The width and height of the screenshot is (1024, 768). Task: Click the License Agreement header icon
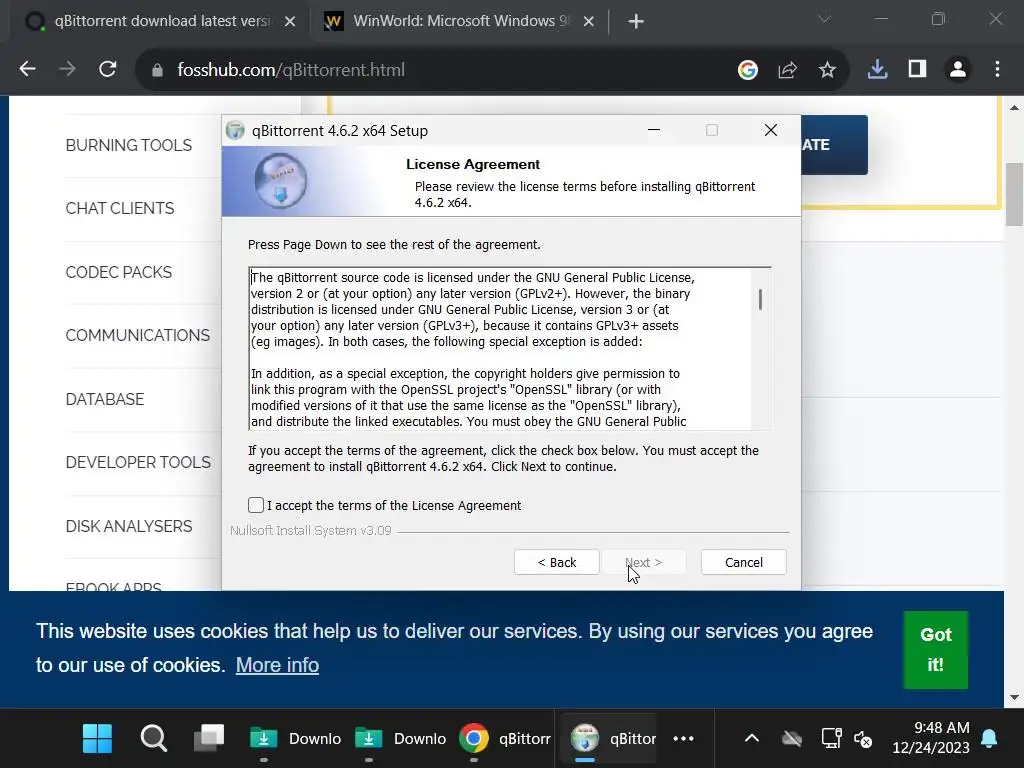click(280, 180)
